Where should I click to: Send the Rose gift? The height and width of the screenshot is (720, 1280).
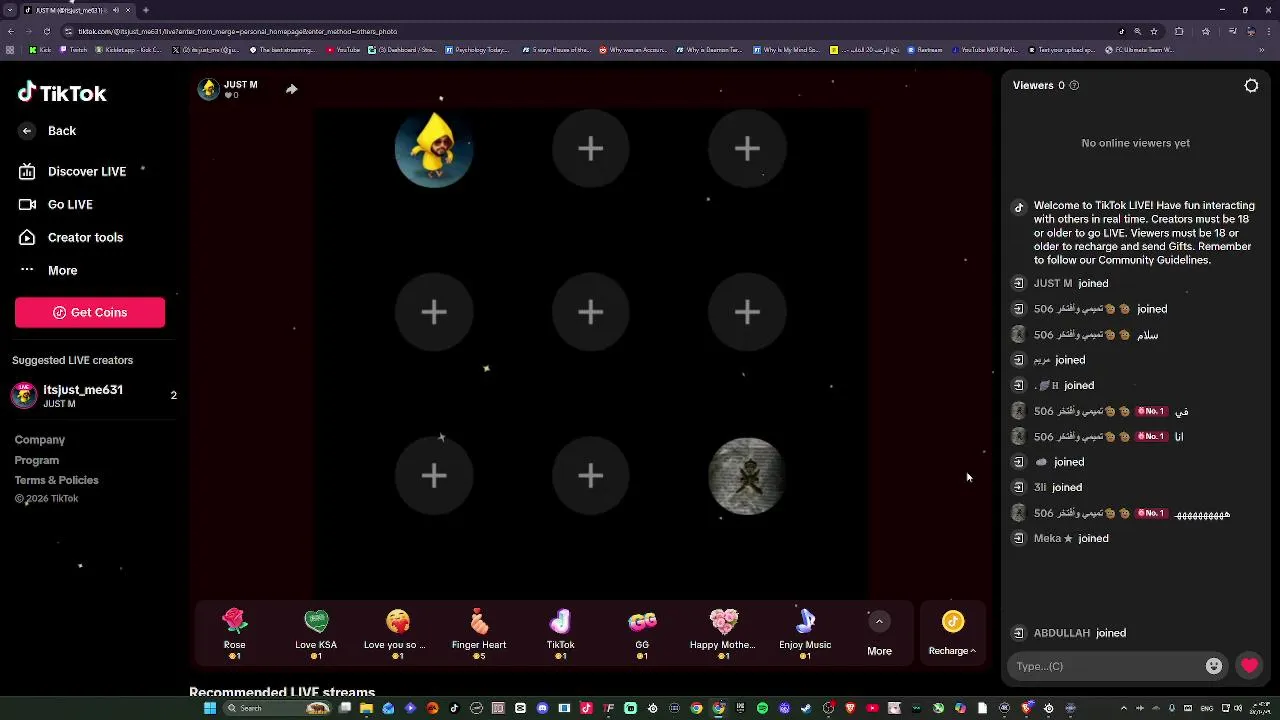click(234, 634)
